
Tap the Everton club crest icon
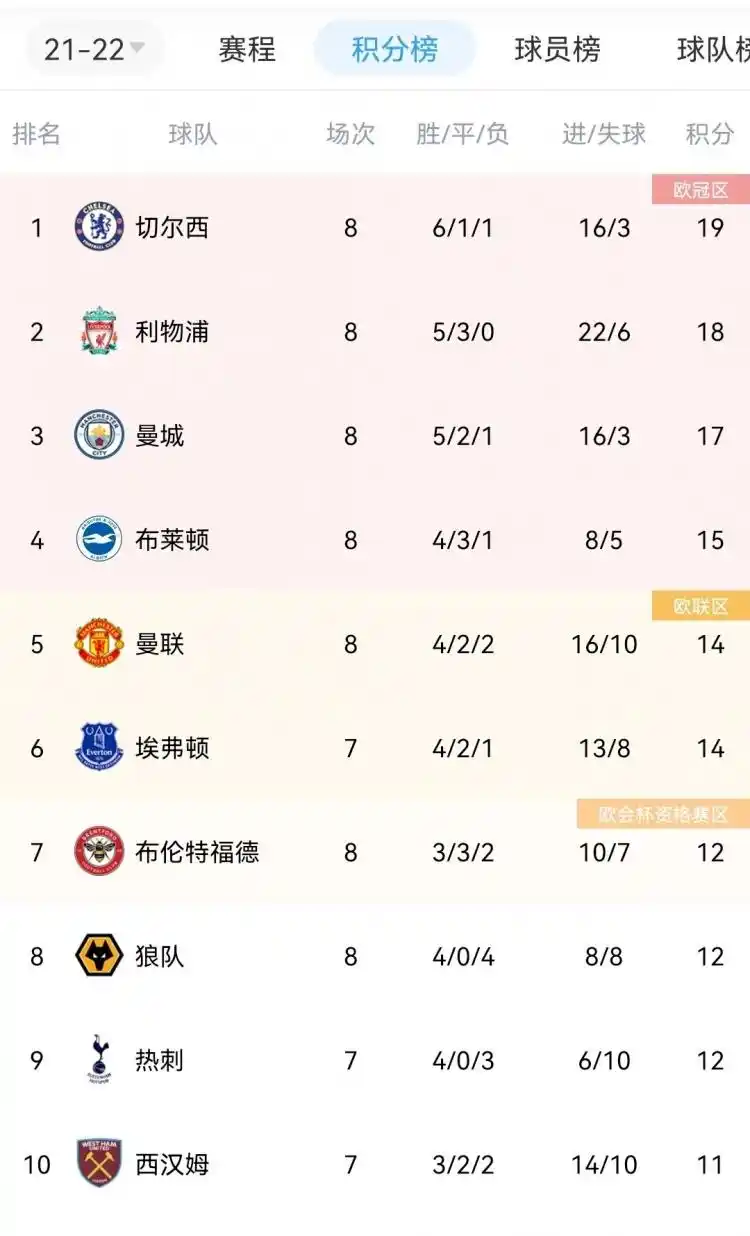(99, 748)
